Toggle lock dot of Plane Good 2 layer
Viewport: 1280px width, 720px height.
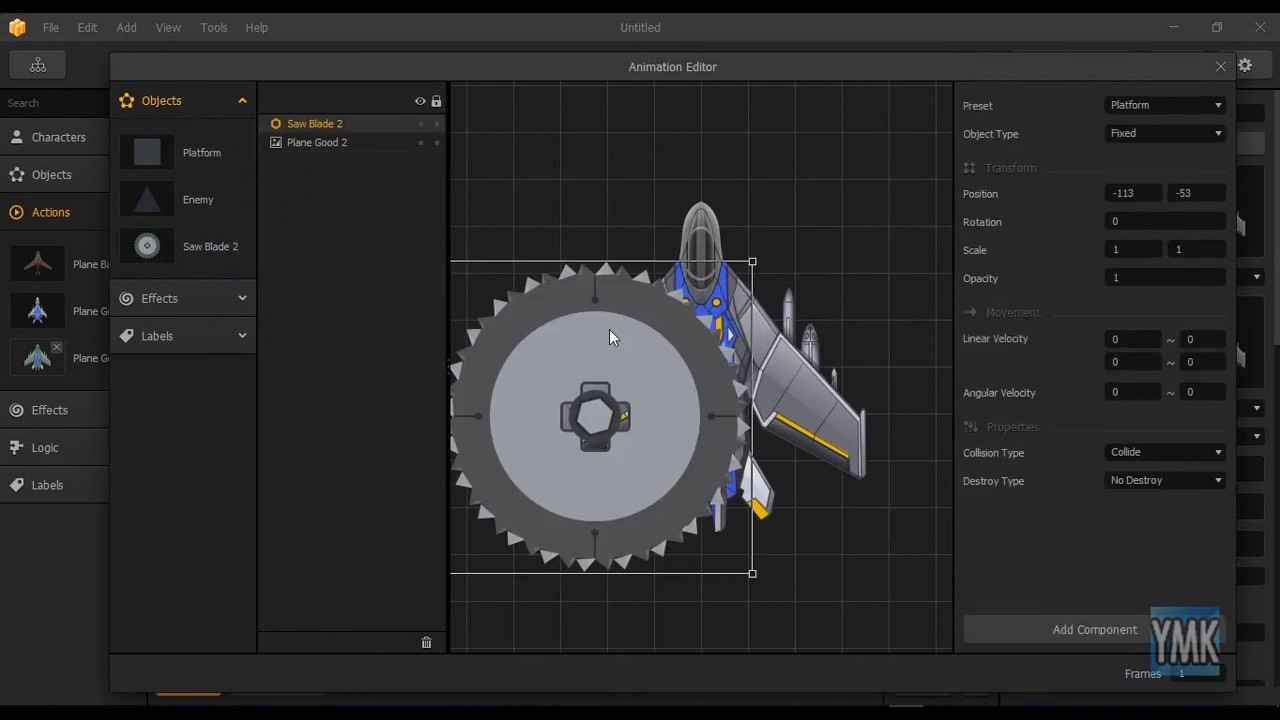point(436,143)
